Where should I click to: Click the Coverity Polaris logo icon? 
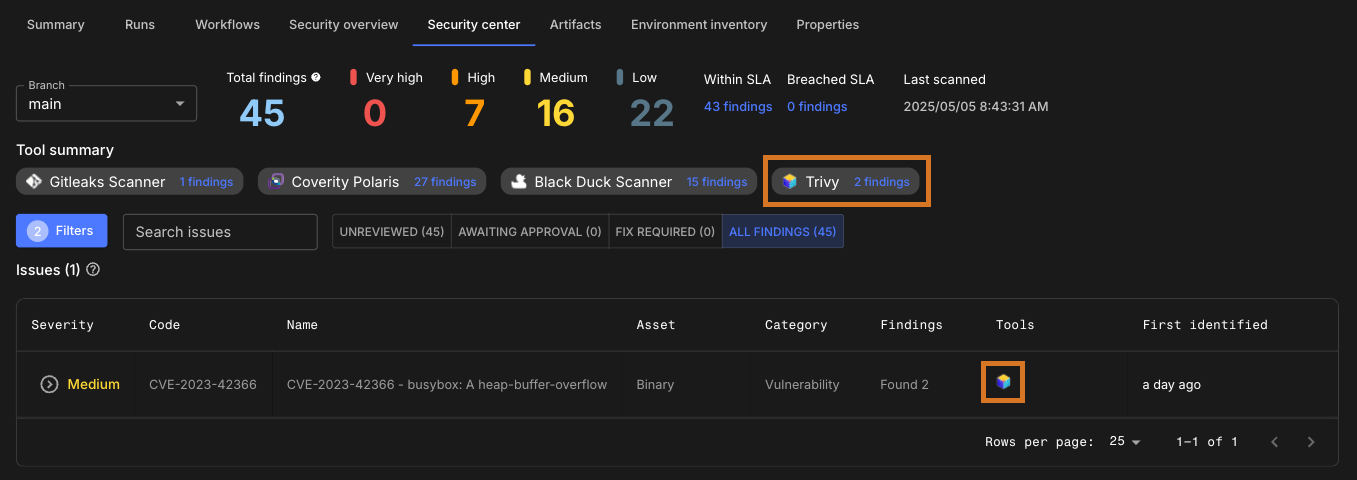277,181
